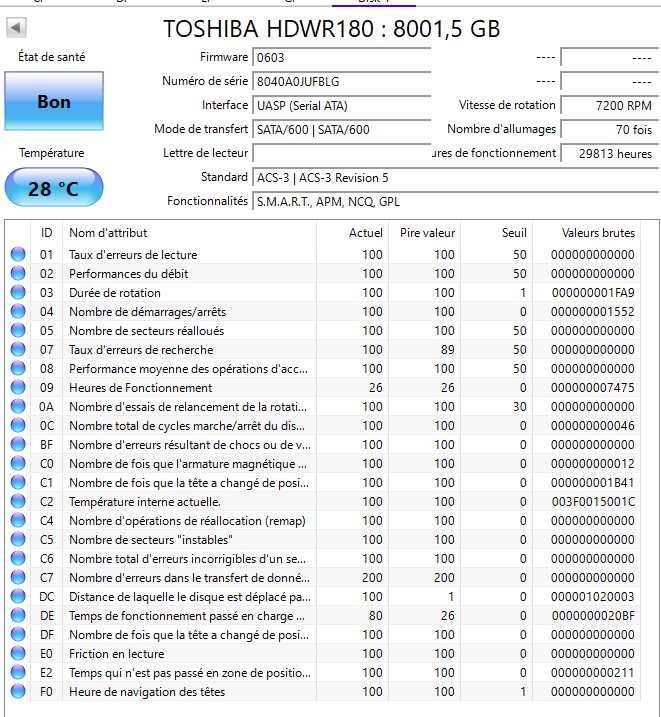Select status icon of attribute C5
661x717 pixels.
click(x=18, y=540)
